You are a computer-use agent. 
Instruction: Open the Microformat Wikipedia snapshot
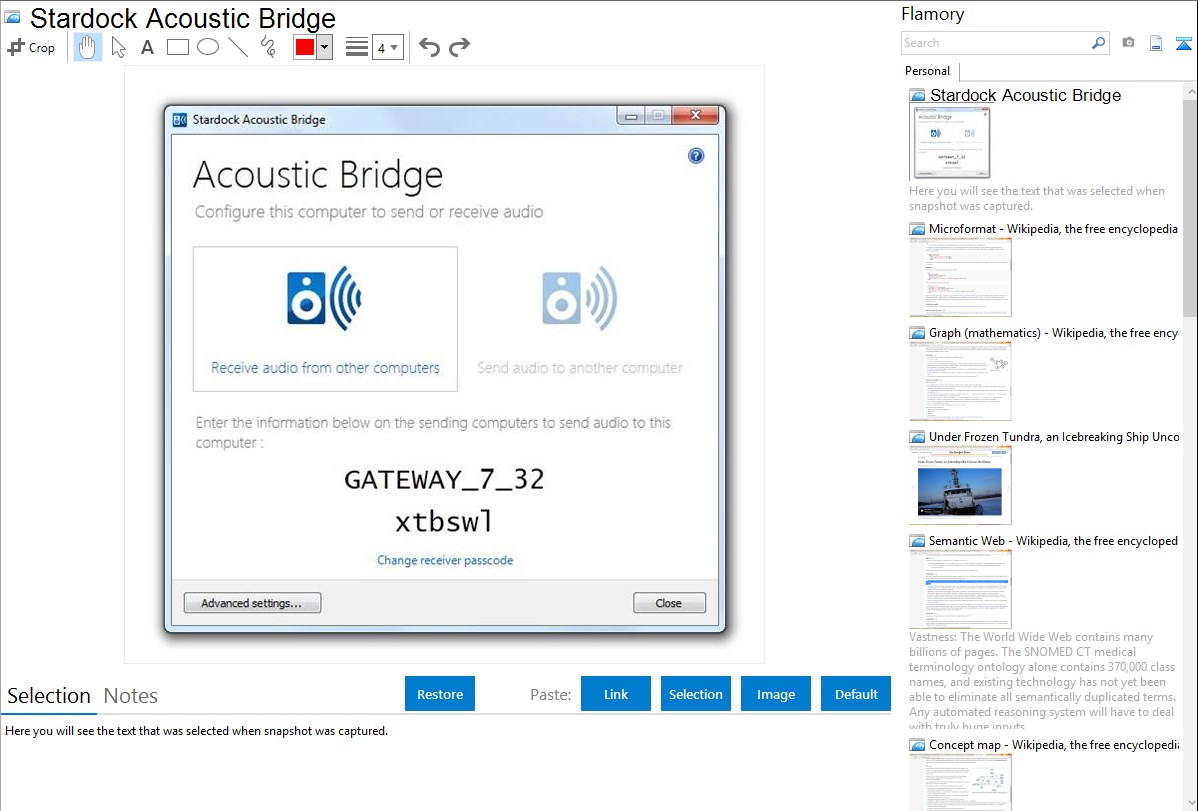point(1053,229)
